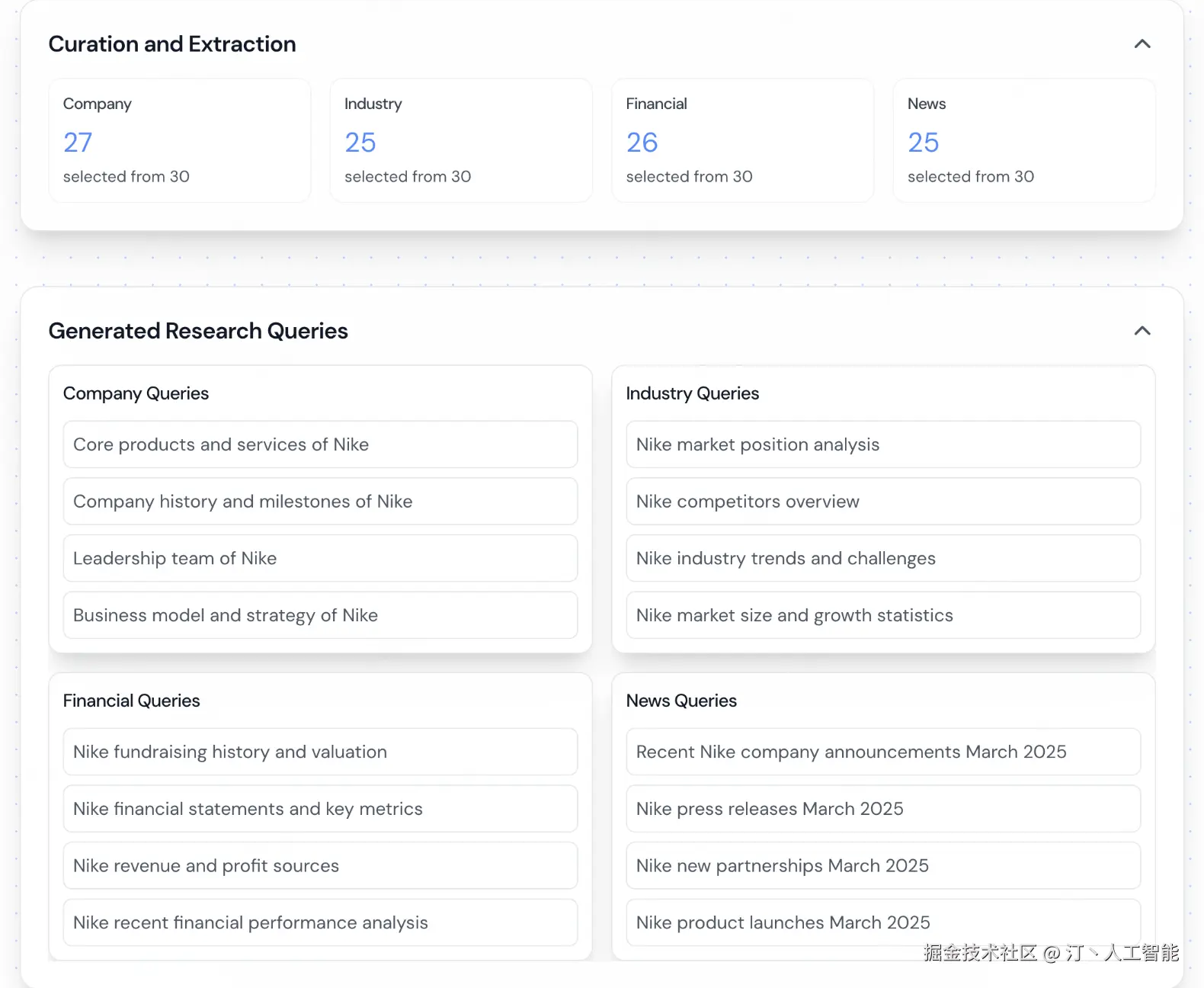The image size is (1204, 988).
Task: Select Recent Nike company announcements query
Action: (x=882, y=752)
